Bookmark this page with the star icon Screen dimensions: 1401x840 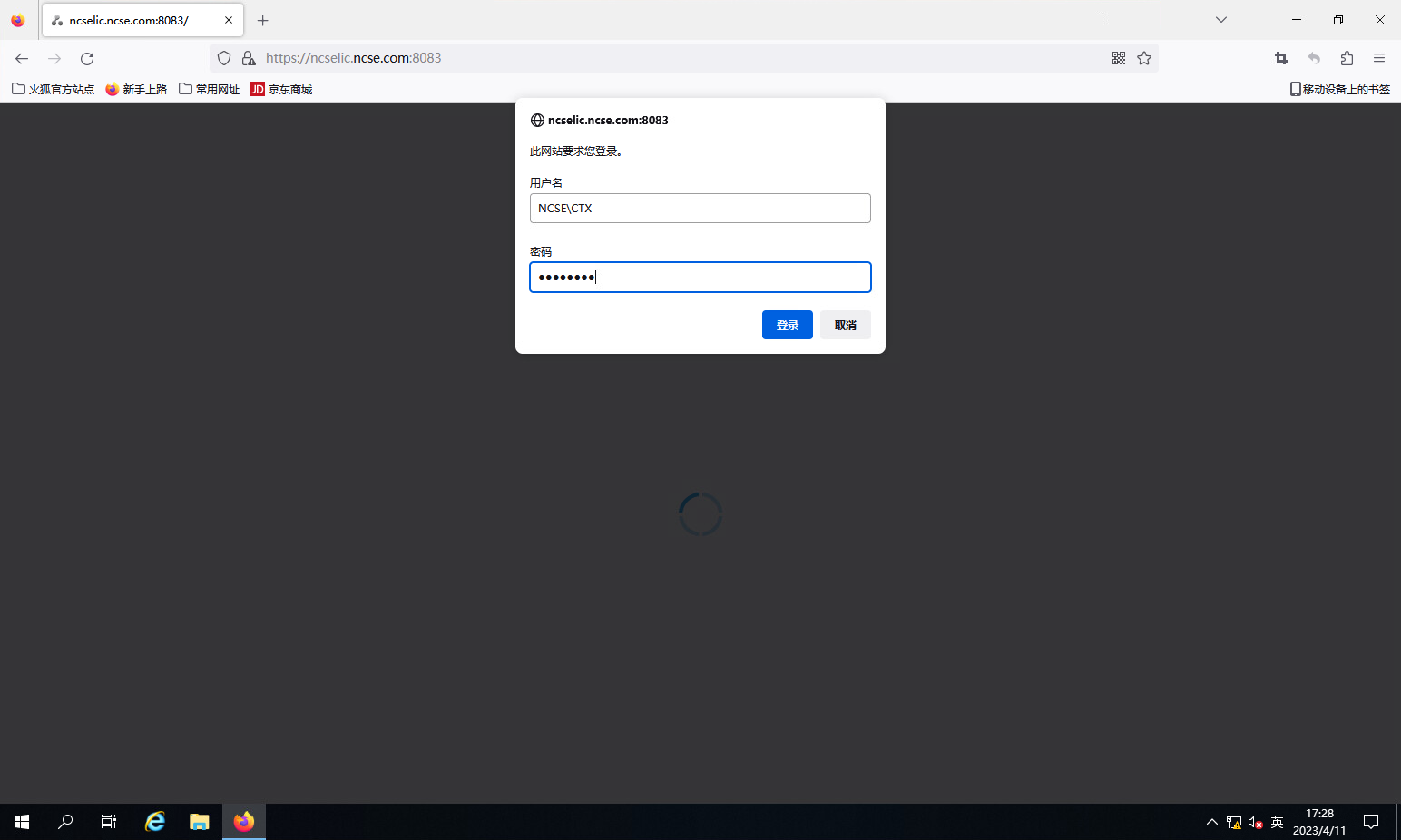click(x=1144, y=58)
